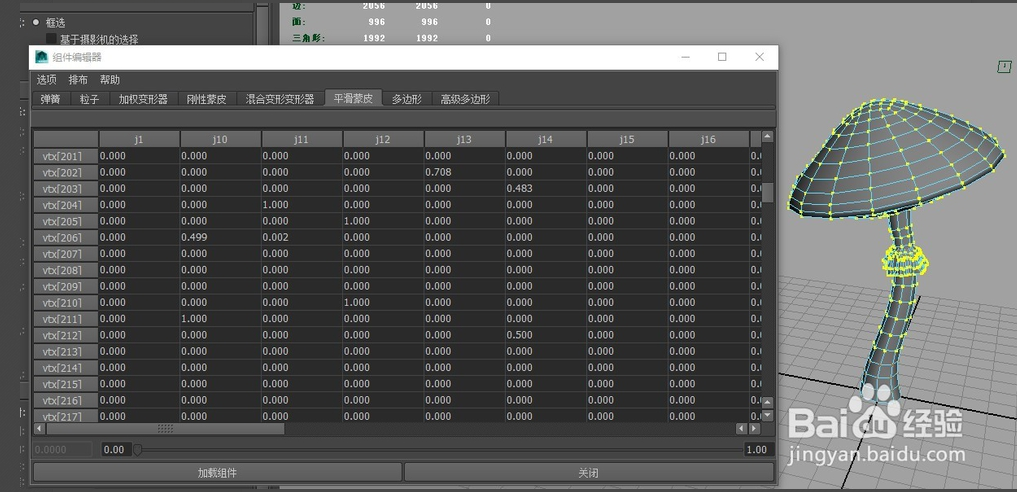Click the j12 column header
Screen dimensions: 1017x492
pos(383,139)
